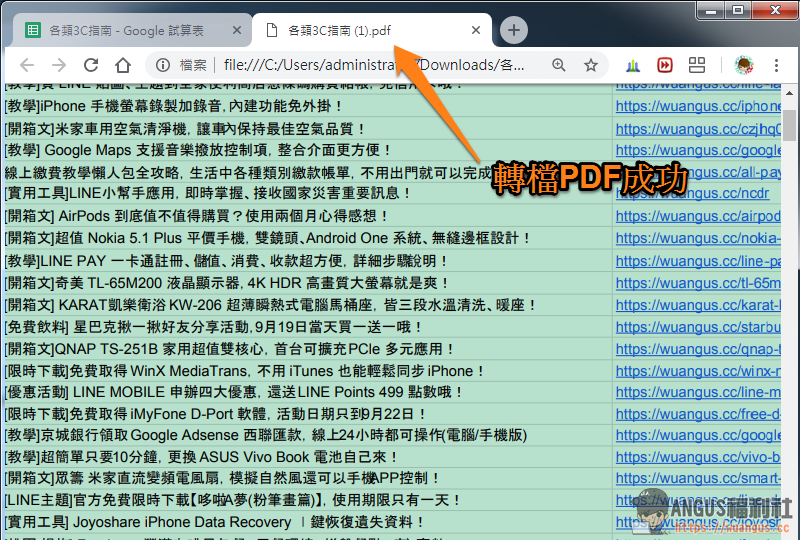Click the zoom magnifier in address bar
The height and width of the screenshot is (540, 800).
(559, 65)
